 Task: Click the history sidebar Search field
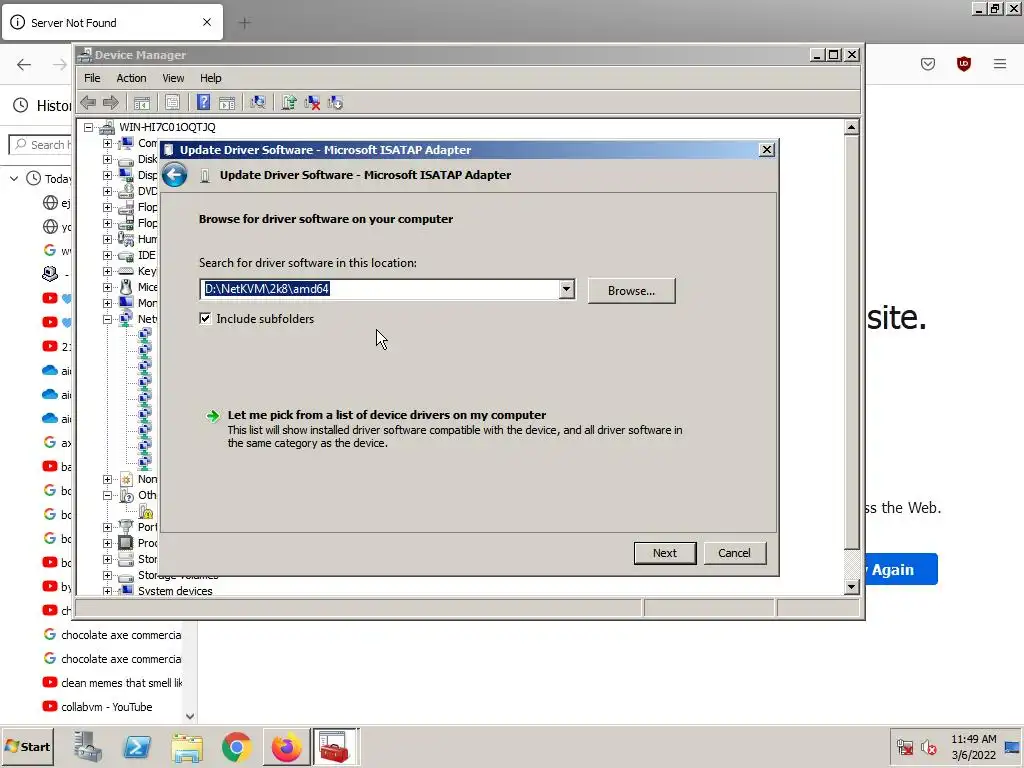[x=40, y=145]
